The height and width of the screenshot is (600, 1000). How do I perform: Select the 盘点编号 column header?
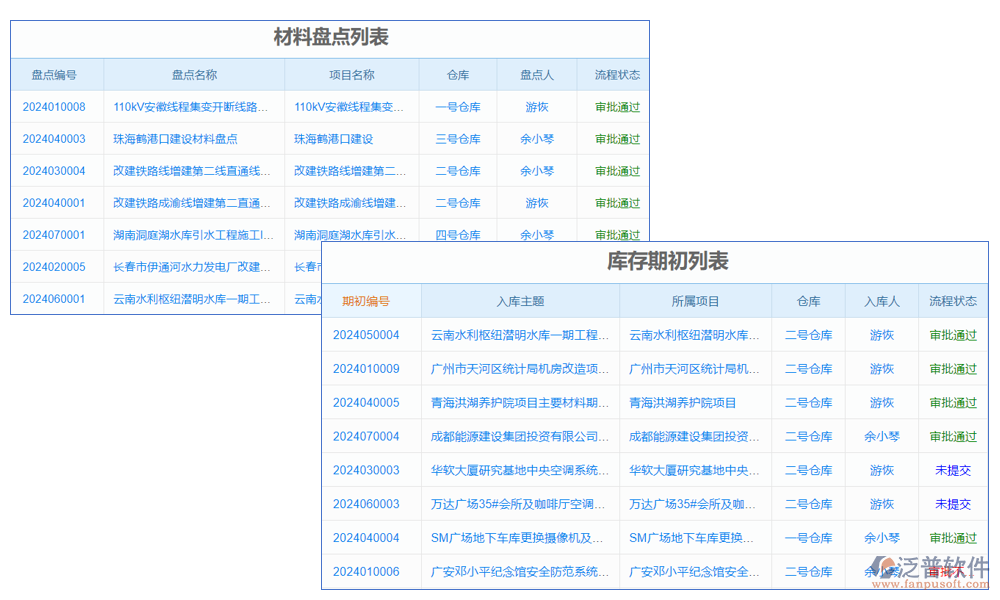click(x=58, y=74)
